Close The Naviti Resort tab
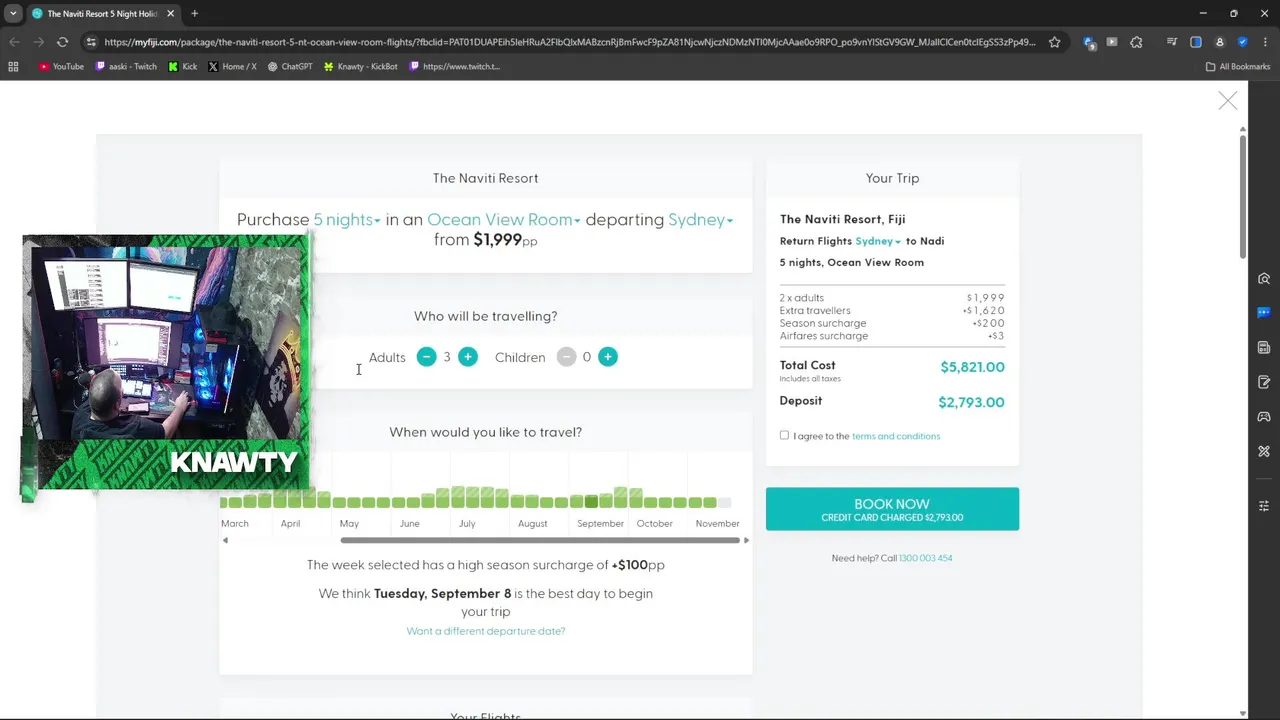 pyautogui.click(x=170, y=13)
